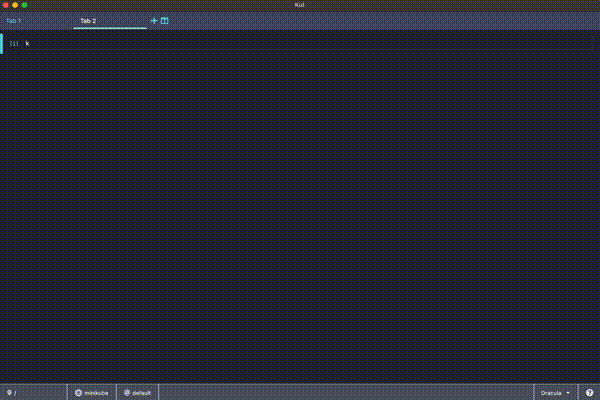
Task: Close the Kui window with the red button
Action: tap(7, 5)
